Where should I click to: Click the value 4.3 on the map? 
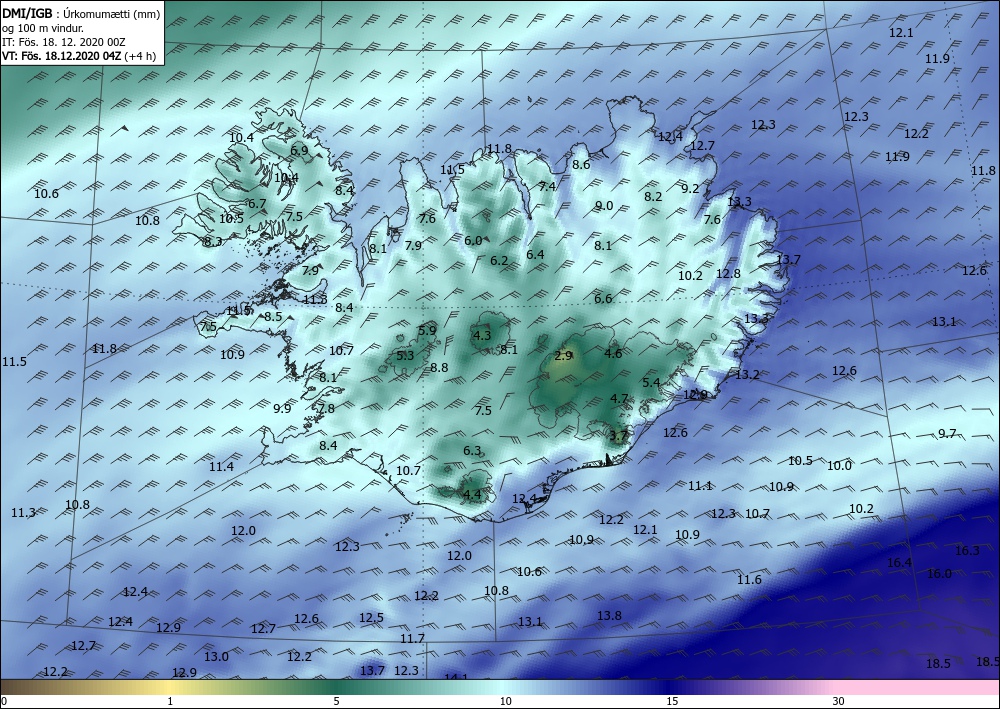pyautogui.click(x=482, y=335)
